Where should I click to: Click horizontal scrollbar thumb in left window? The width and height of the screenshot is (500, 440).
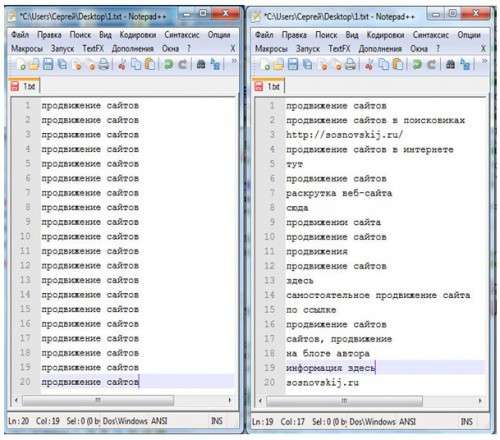tap(98, 400)
